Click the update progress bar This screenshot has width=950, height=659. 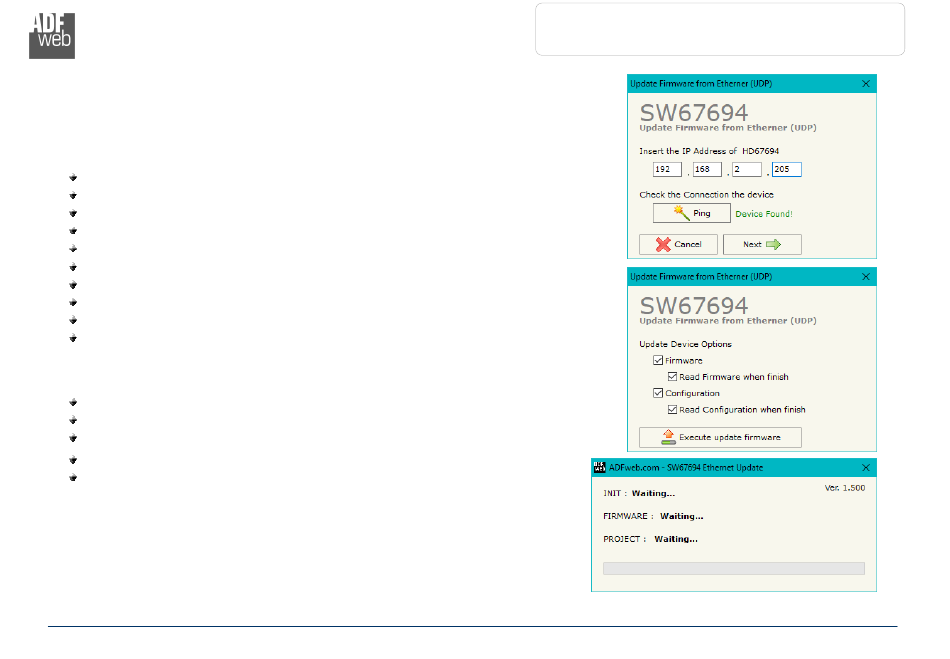[734, 568]
